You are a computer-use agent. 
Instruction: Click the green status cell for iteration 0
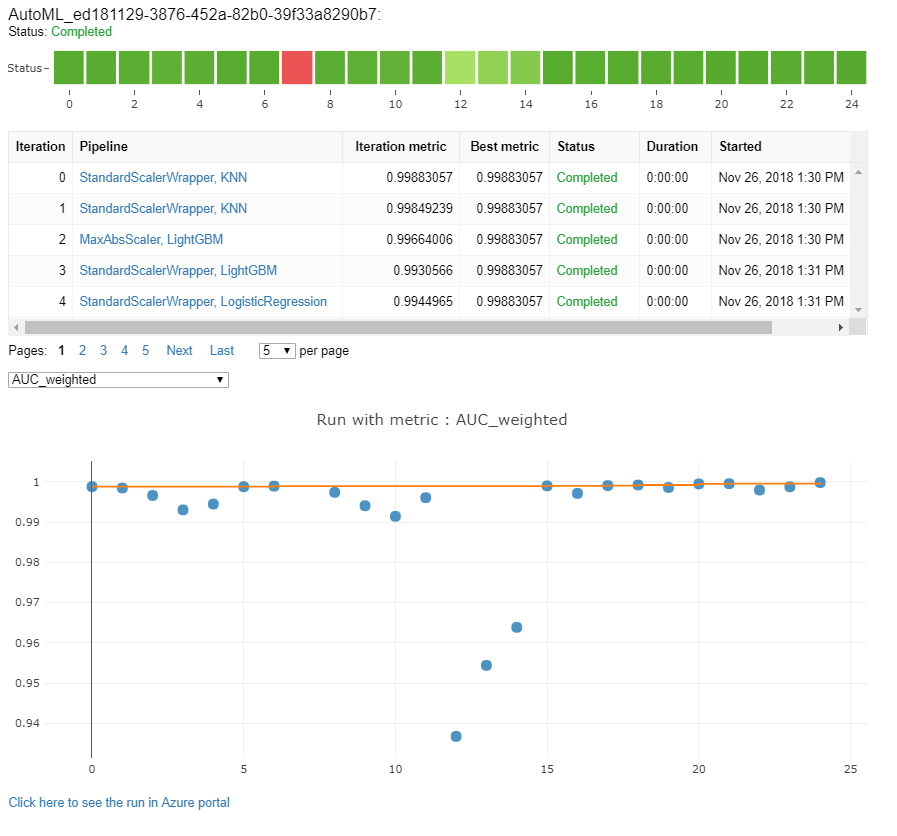click(69, 67)
